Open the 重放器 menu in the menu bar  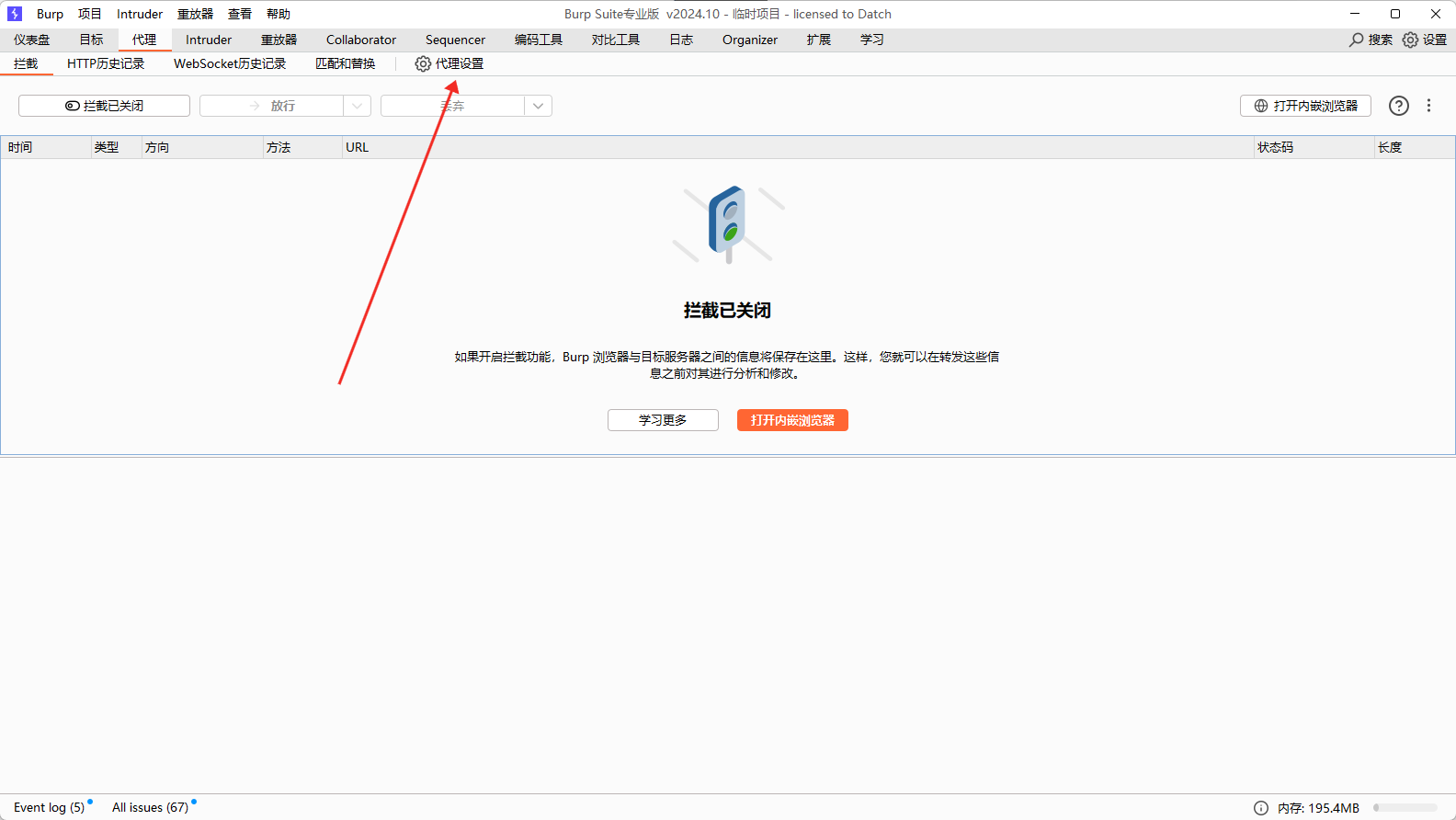coord(195,14)
